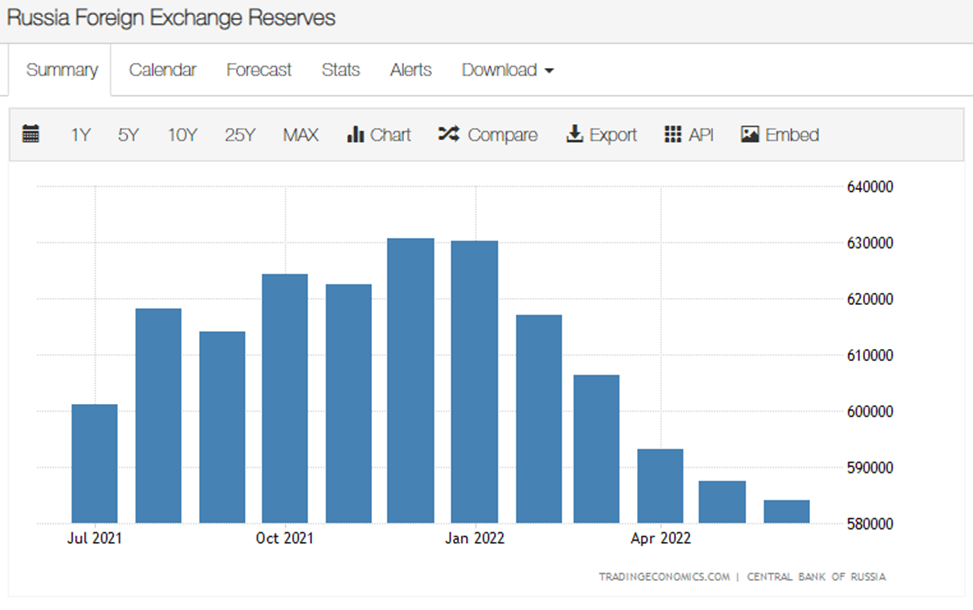The image size is (973, 610).
Task: Select the MAX time range
Action: tap(300, 135)
